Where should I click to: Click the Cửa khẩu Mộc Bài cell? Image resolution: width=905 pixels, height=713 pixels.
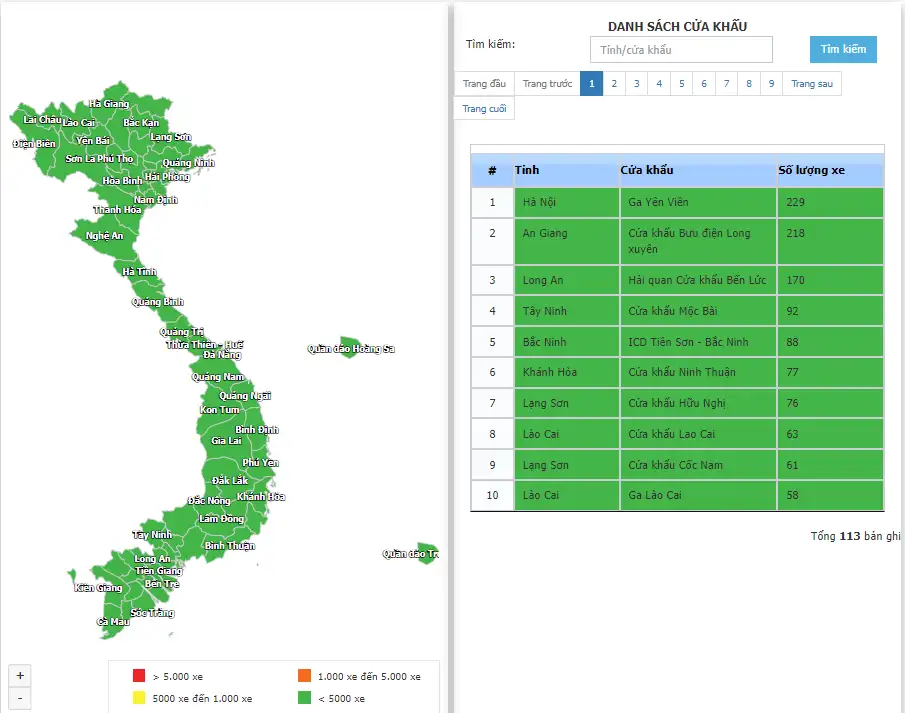pos(698,311)
